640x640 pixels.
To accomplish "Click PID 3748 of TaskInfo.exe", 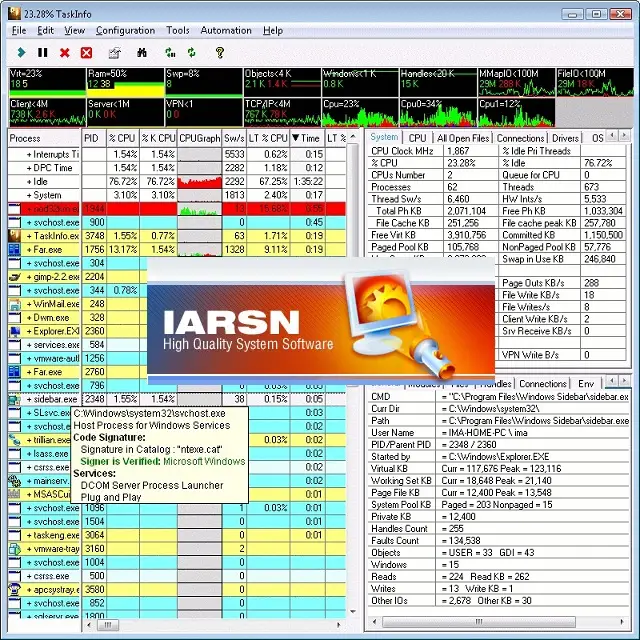I will pyautogui.click(x=94, y=236).
